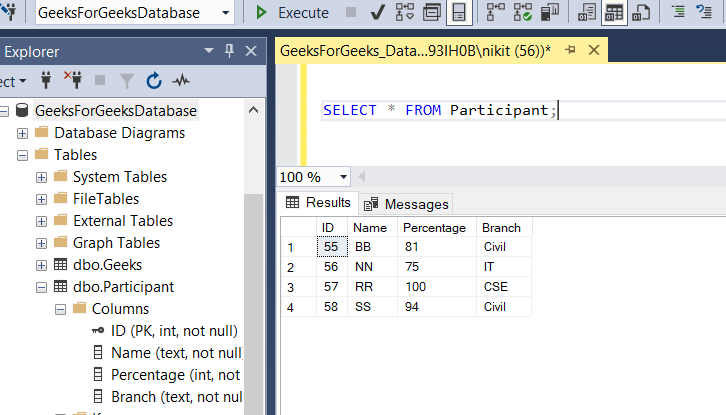726x415 pixels.
Task: Select row 4 header in results
Action: click(299, 307)
